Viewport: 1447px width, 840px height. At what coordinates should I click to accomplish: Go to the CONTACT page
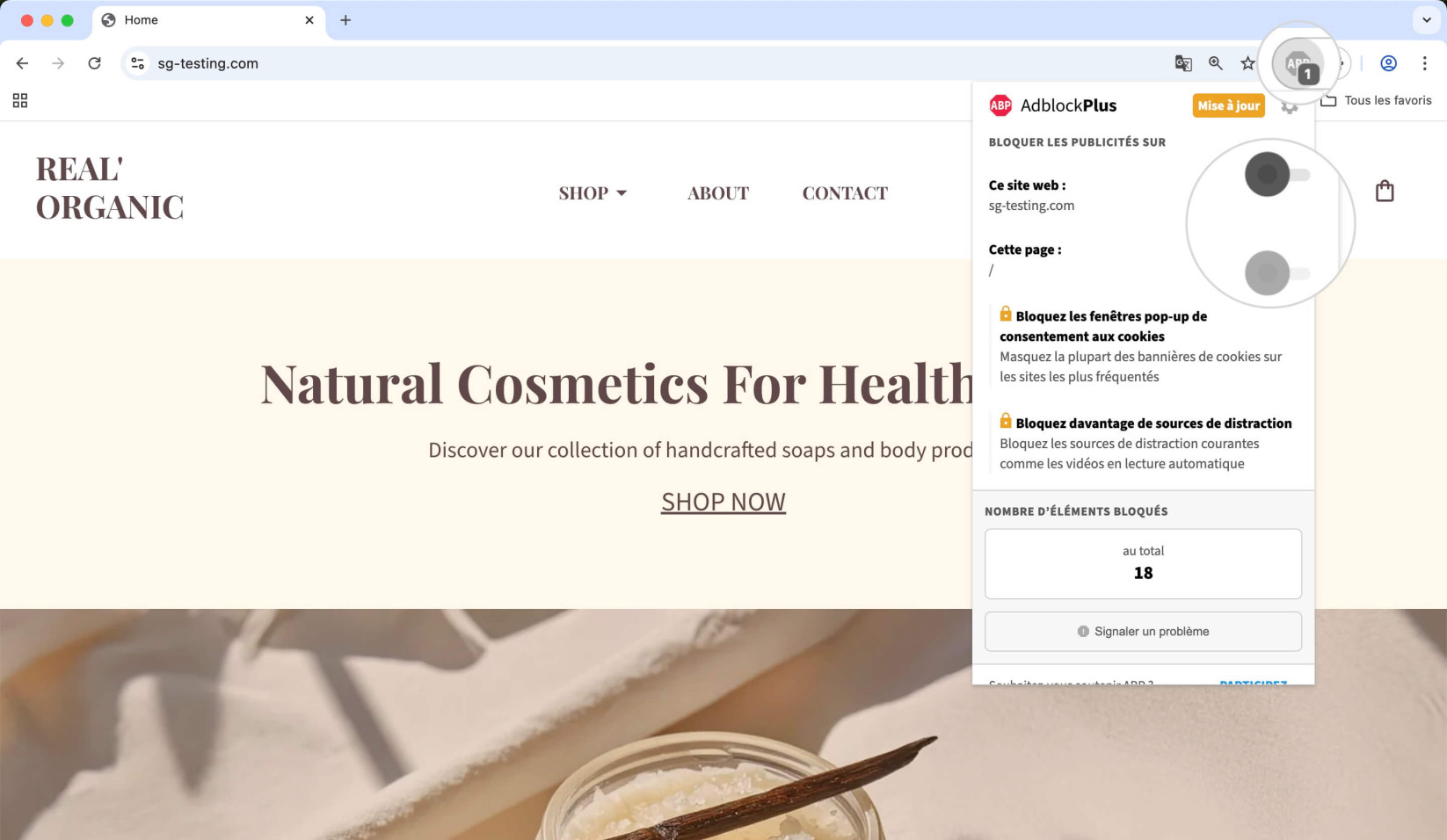845,193
